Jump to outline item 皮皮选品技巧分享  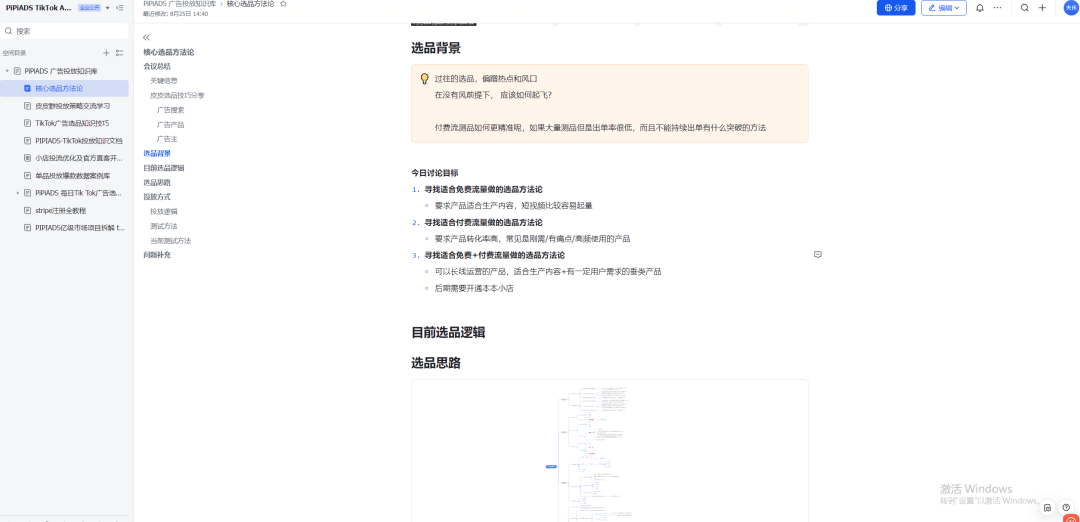[x=177, y=95]
